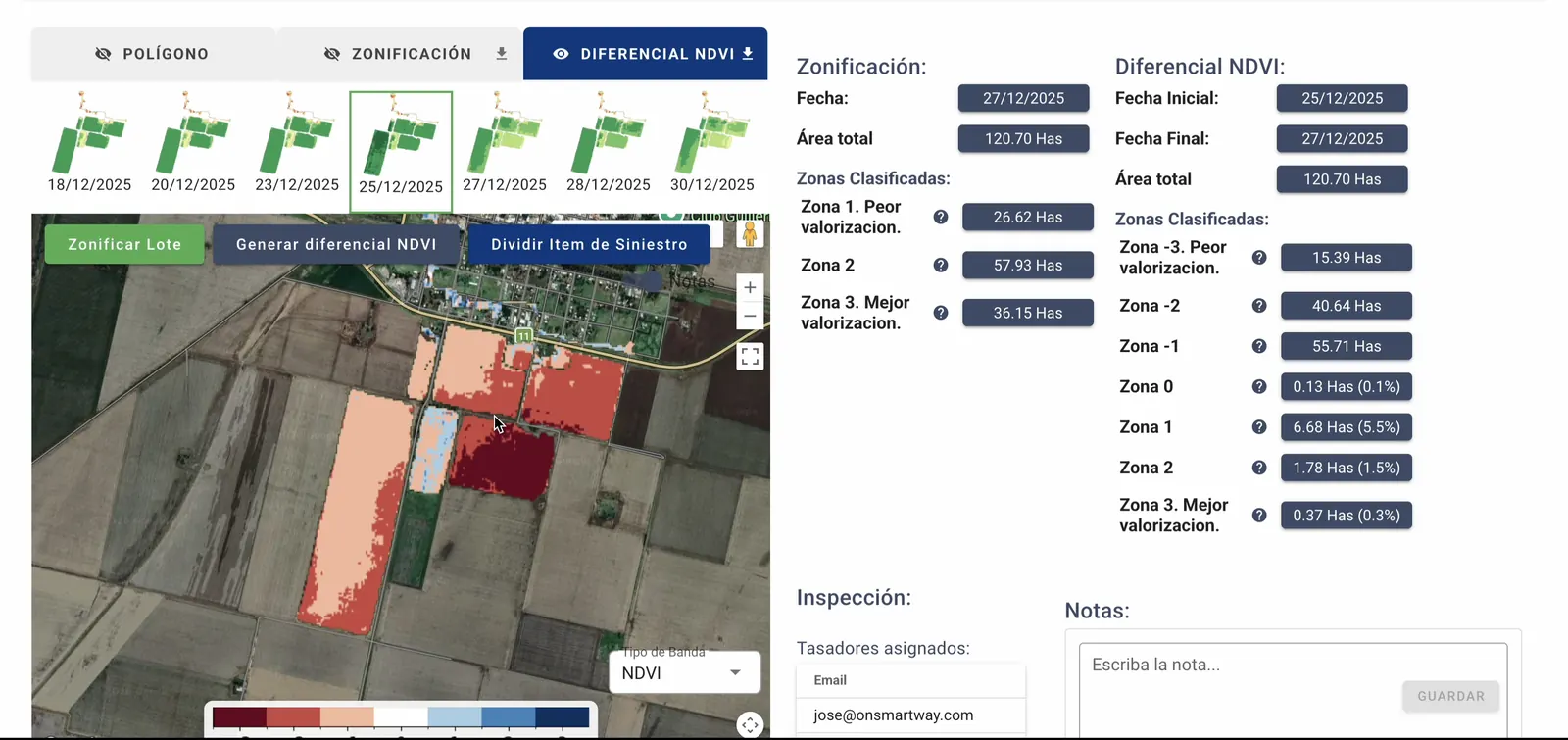Help icon for Zona 3 Mejor valorizacion (36.15 Has)
The height and width of the screenshot is (740, 1568).
[x=941, y=313]
